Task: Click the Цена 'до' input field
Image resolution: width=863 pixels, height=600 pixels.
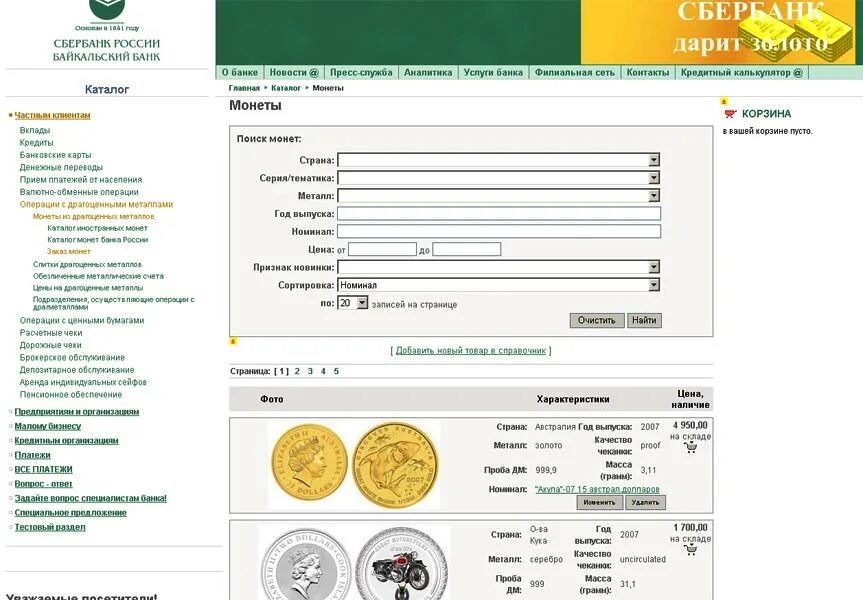Action: click(466, 249)
